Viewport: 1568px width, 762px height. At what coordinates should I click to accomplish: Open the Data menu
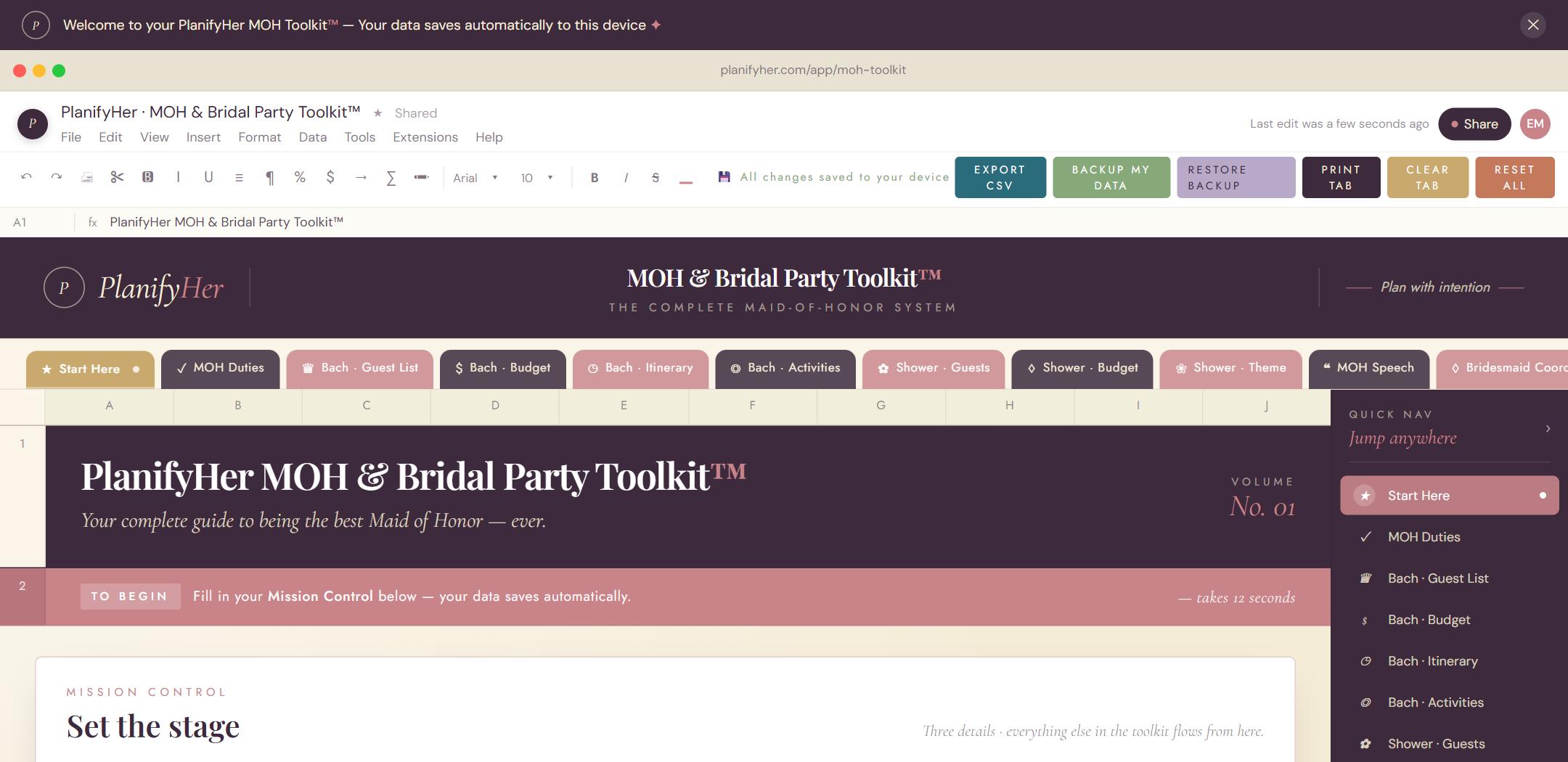click(313, 137)
